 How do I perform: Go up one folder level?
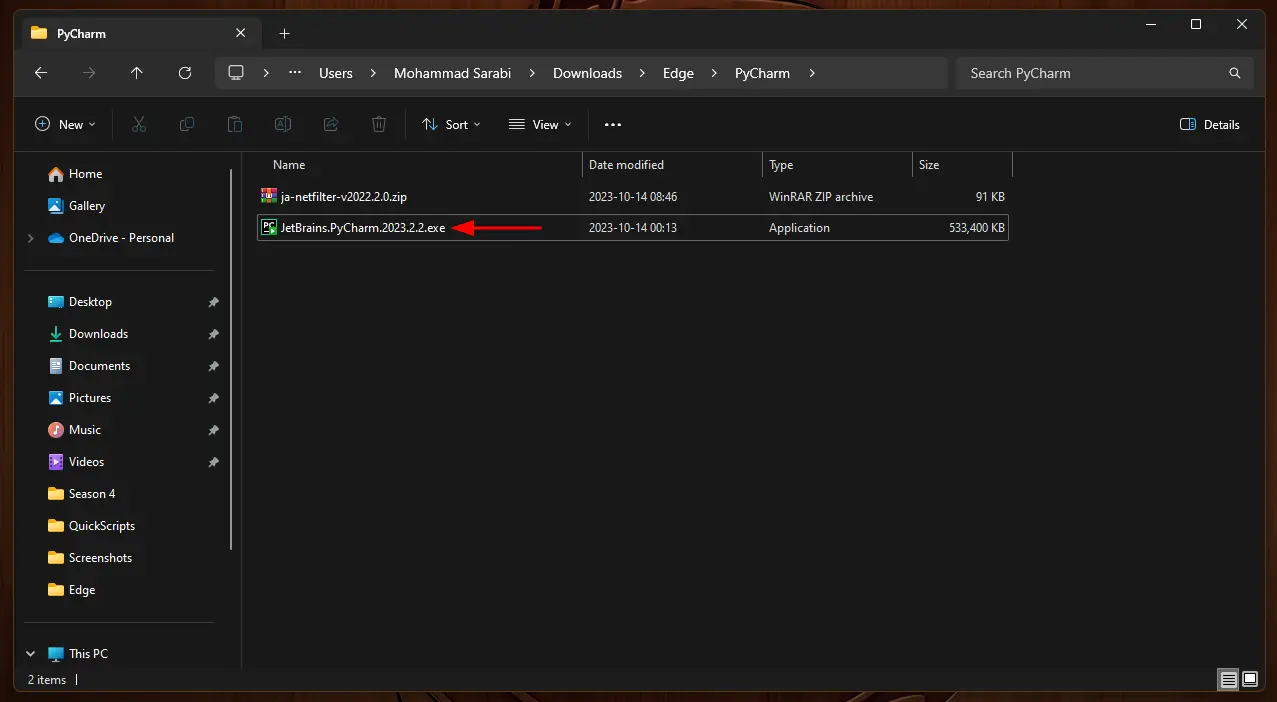tap(137, 72)
